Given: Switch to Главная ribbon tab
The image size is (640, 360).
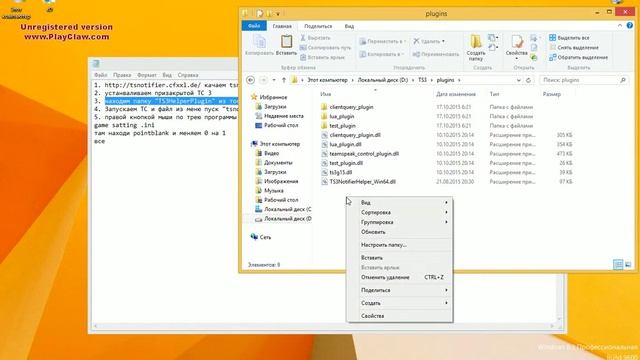Looking at the screenshot, I should point(282,26).
